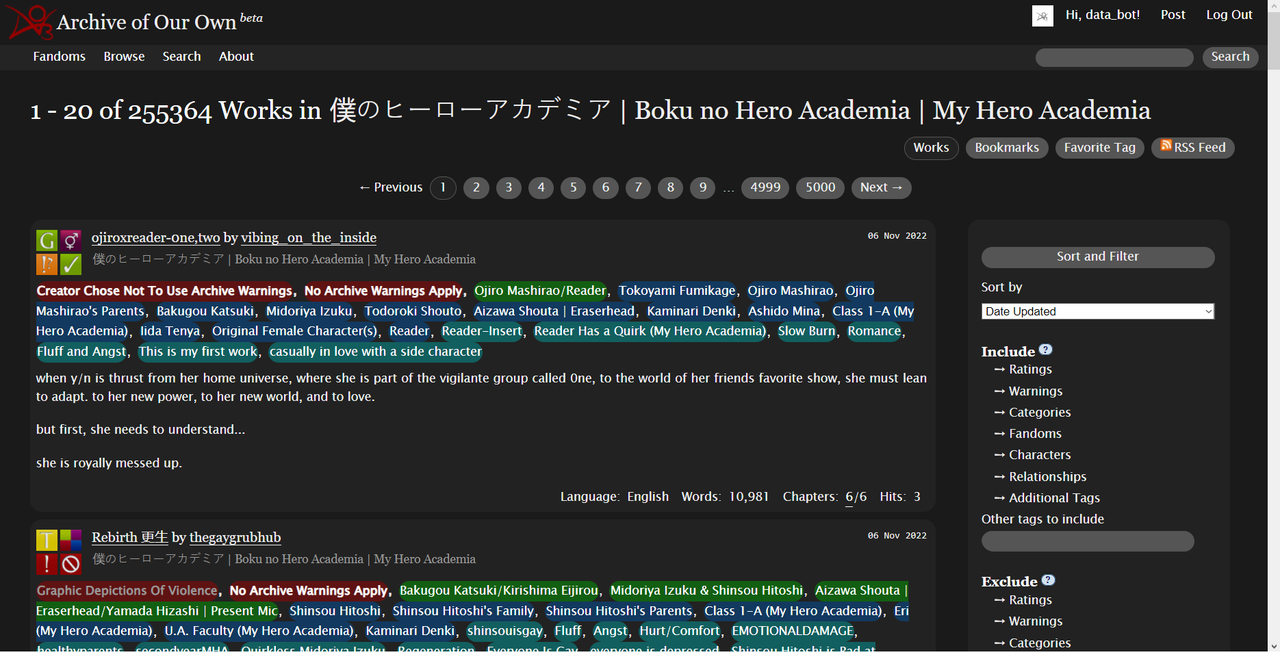Click the work in progress icon on Rebirth
The width and height of the screenshot is (1280, 652).
(71, 564)
